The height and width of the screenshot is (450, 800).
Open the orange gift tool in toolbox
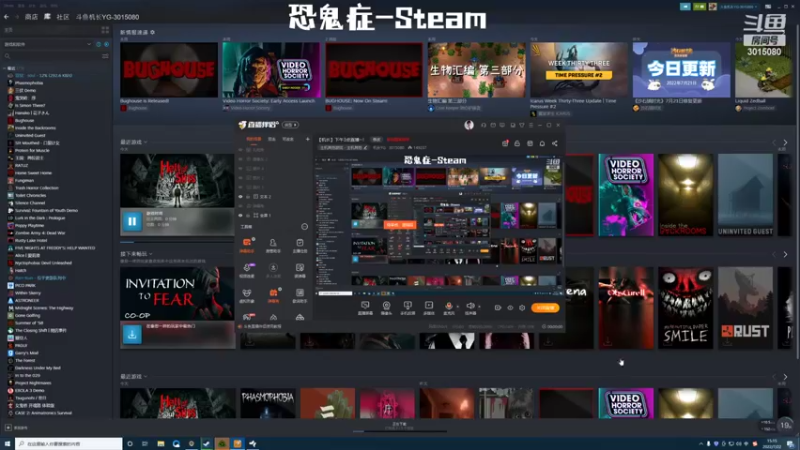pyautogui.click(x=273, y=295)
